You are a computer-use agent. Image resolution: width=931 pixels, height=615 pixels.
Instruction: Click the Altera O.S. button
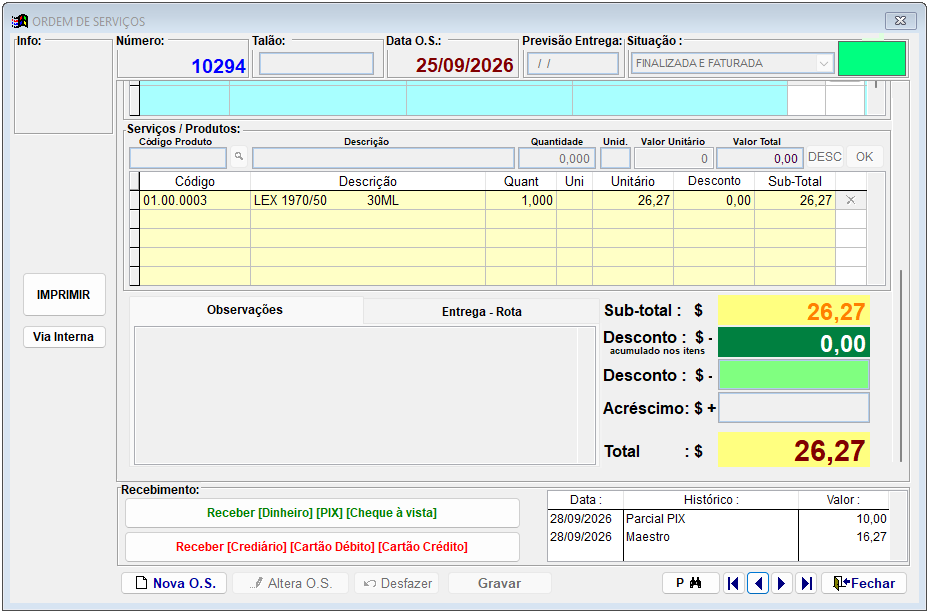(x=291, y=584)
